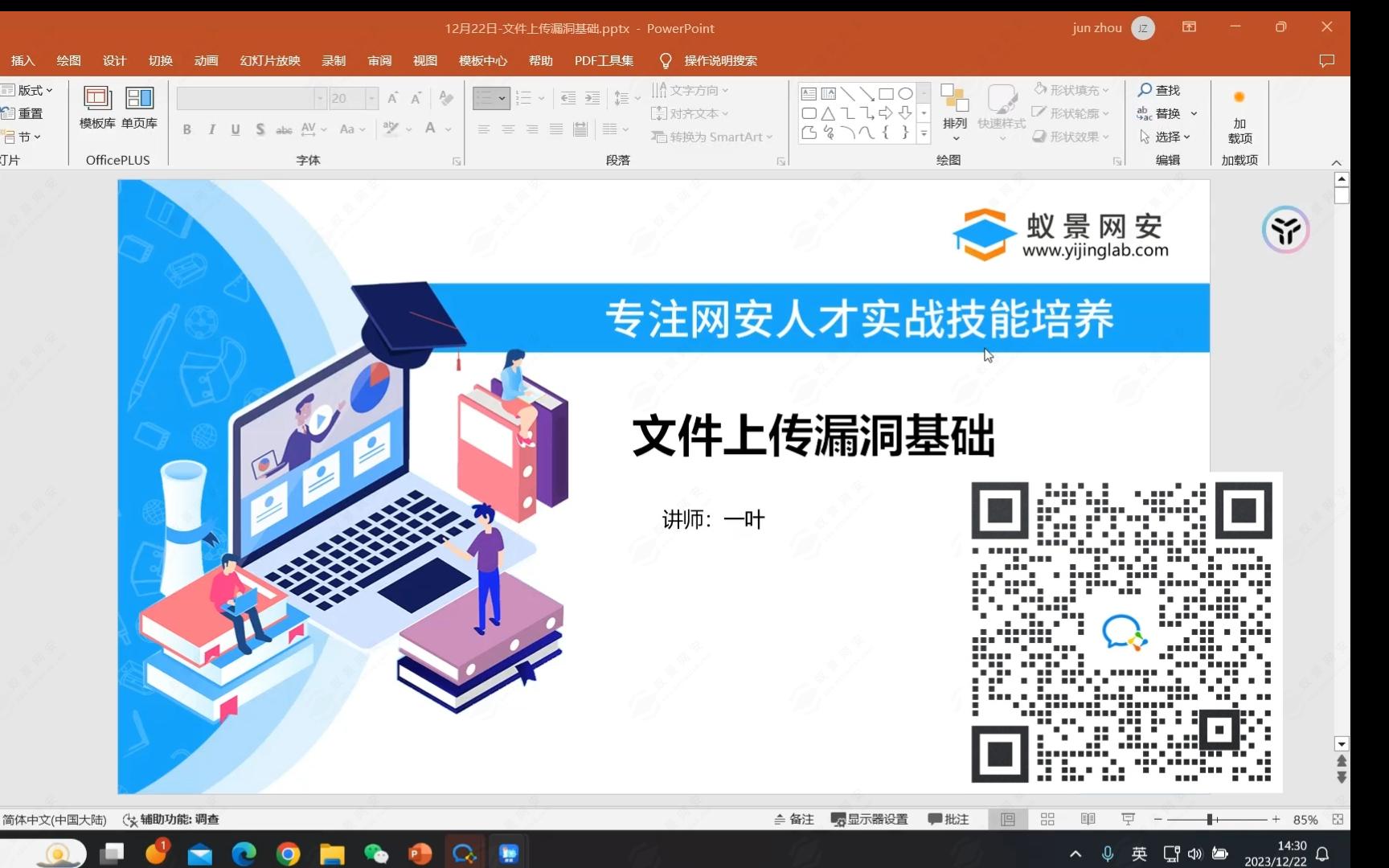This screenshot has height=868, width=1389.
Task: Switch to reading view
Action: click(1088, 819)
